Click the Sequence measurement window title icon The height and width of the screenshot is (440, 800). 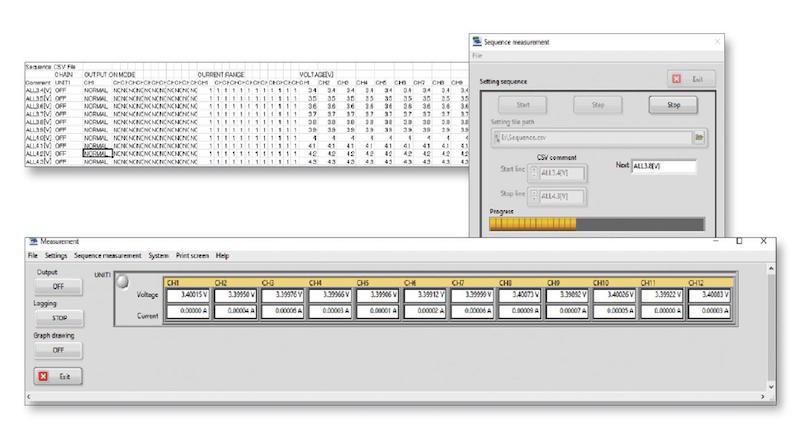coord(477,42)
